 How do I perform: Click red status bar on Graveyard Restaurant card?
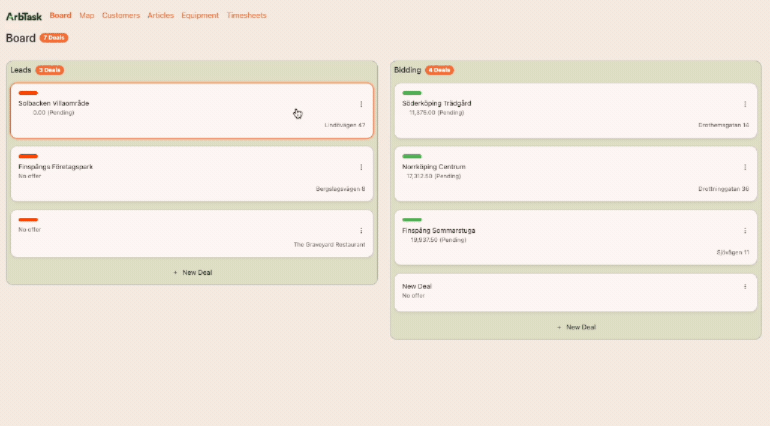(28, 220)
